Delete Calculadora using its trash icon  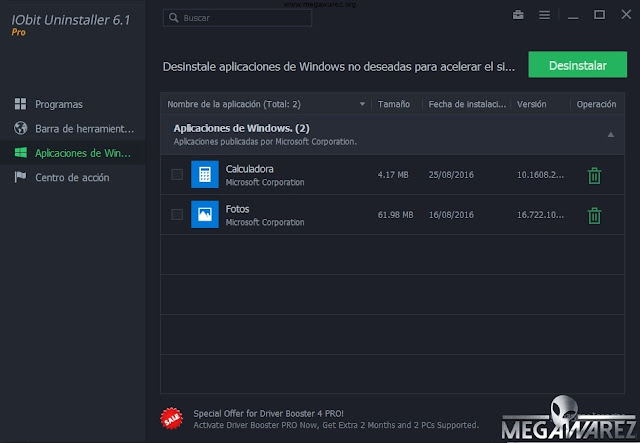pos(594,176)
